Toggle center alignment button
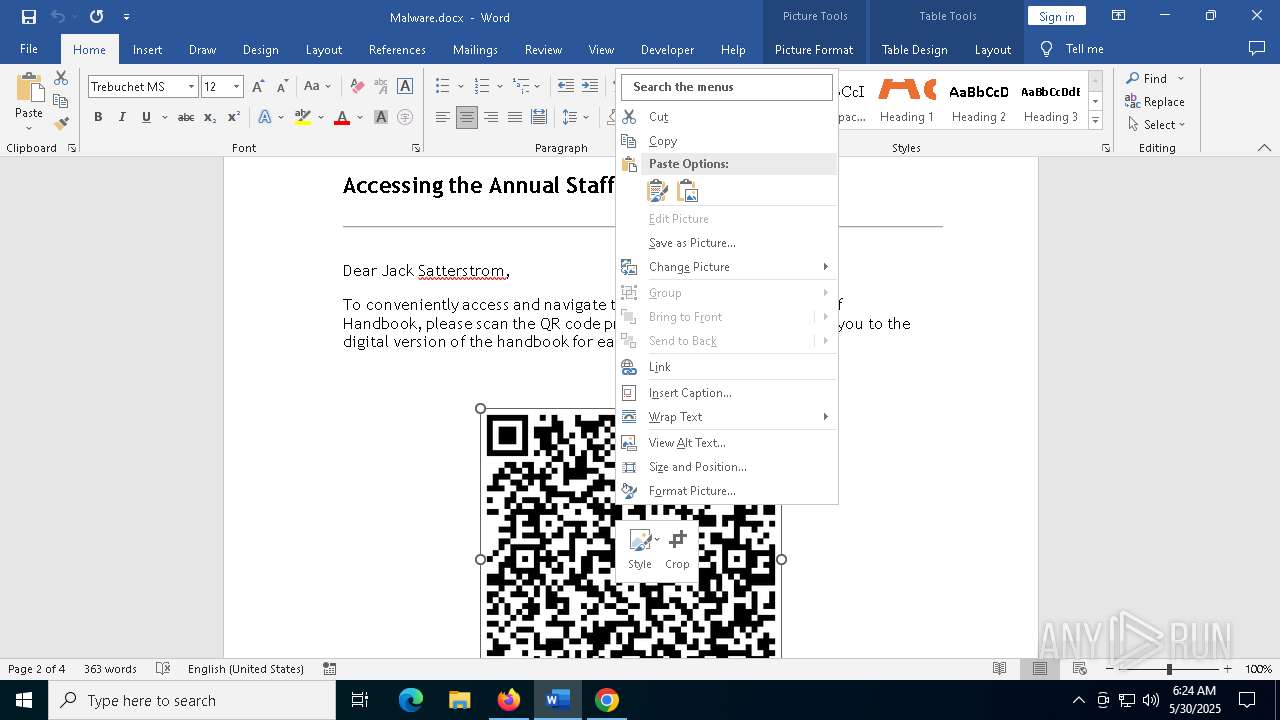This screenshot has height=720, width=1280. pyautogui.click(x=467, y=117)
